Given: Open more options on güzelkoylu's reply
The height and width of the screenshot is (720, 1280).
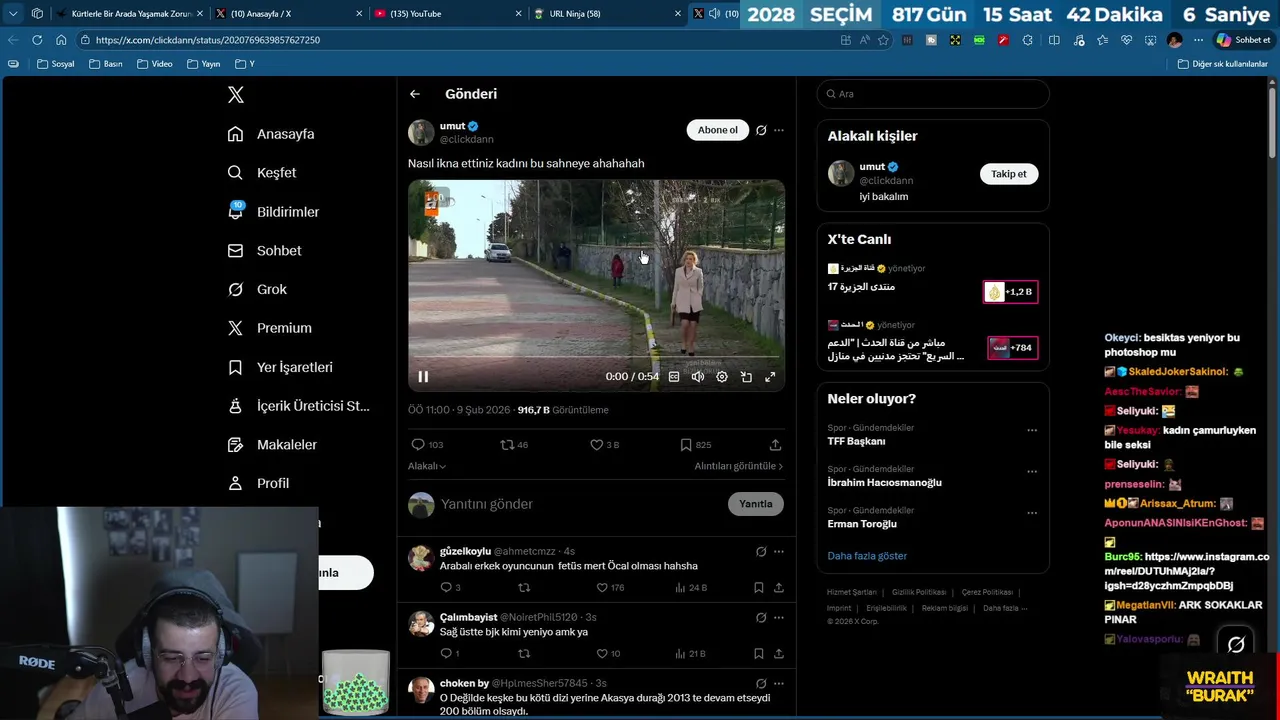Looking at the screenshot, I should 779,551.
